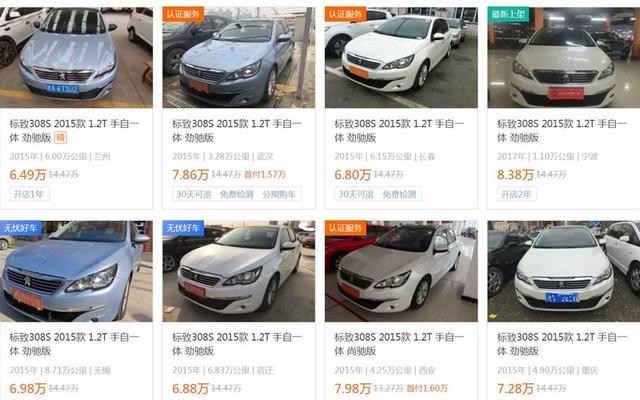640x400 pixels.
Task: Open the Wuhan blue 308S car photo
Action: coord(239,58)
